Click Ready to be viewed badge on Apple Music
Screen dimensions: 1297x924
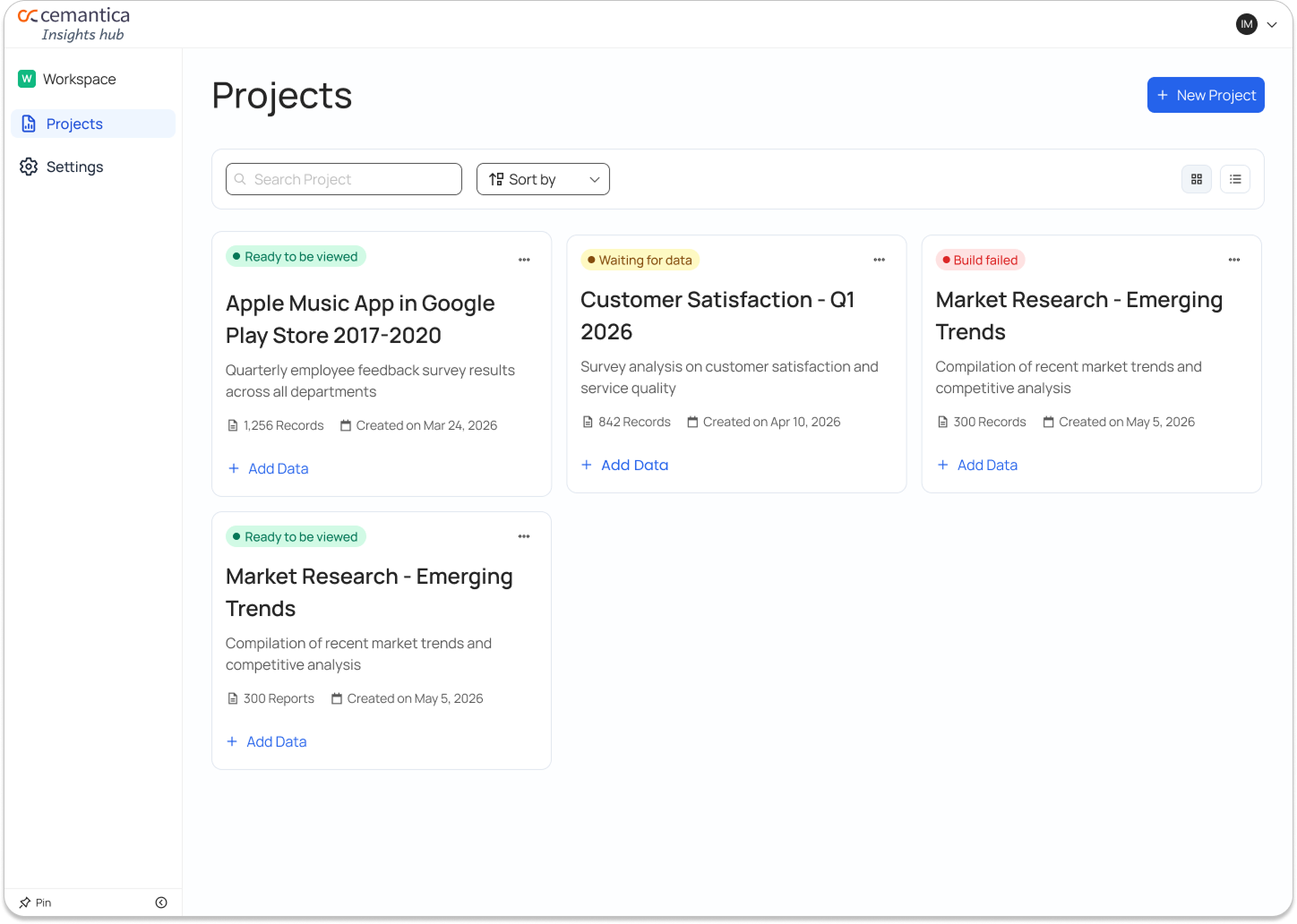pos(296,256)
